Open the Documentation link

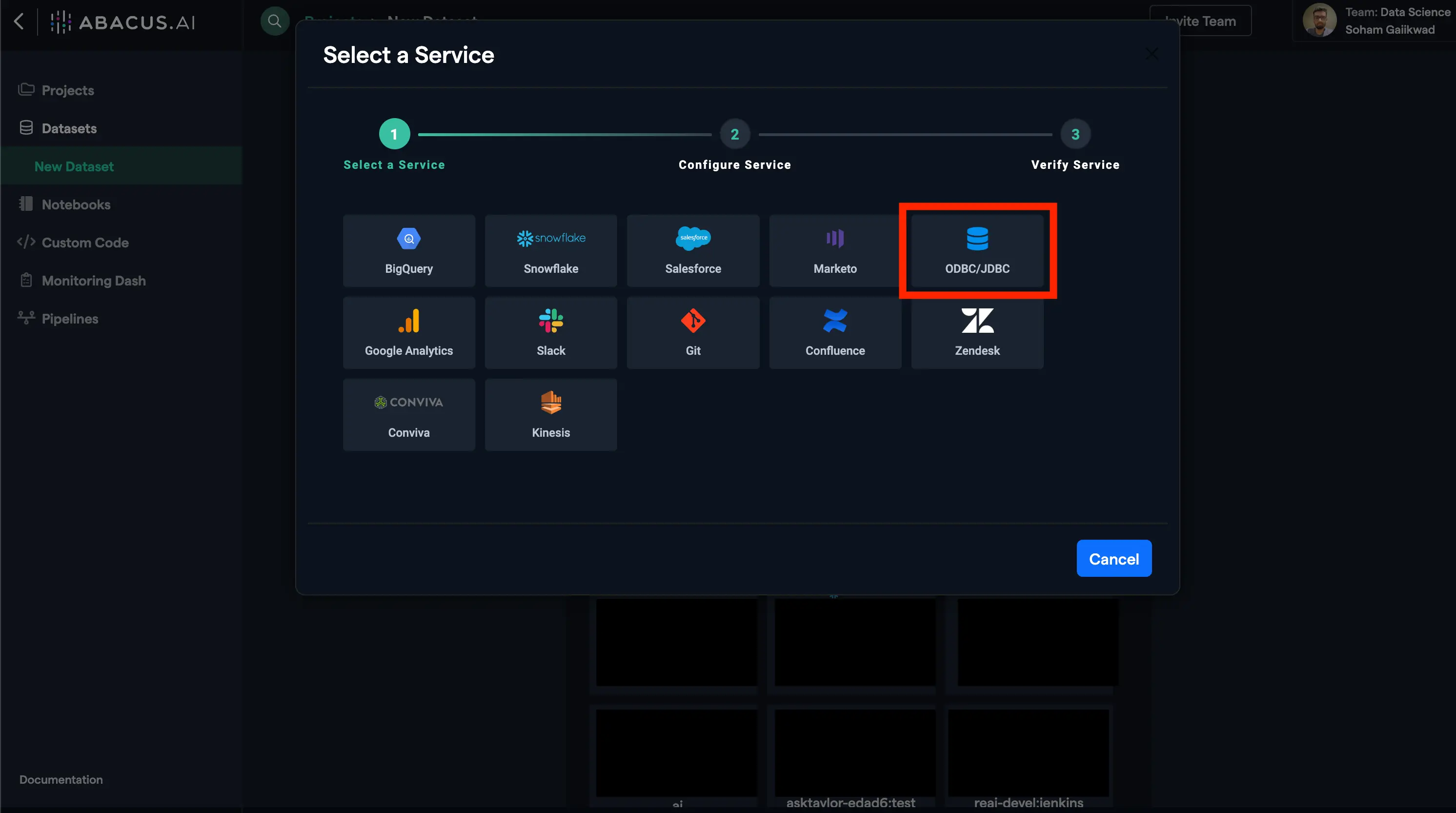point(61,779)
